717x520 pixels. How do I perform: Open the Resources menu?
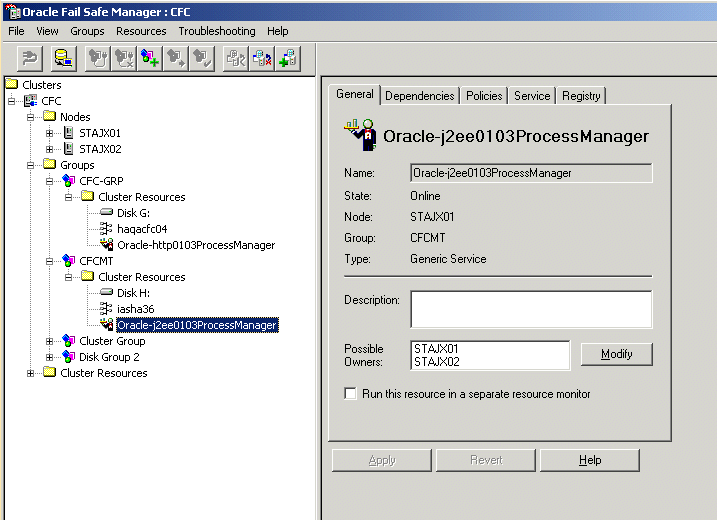coord(141,31)
